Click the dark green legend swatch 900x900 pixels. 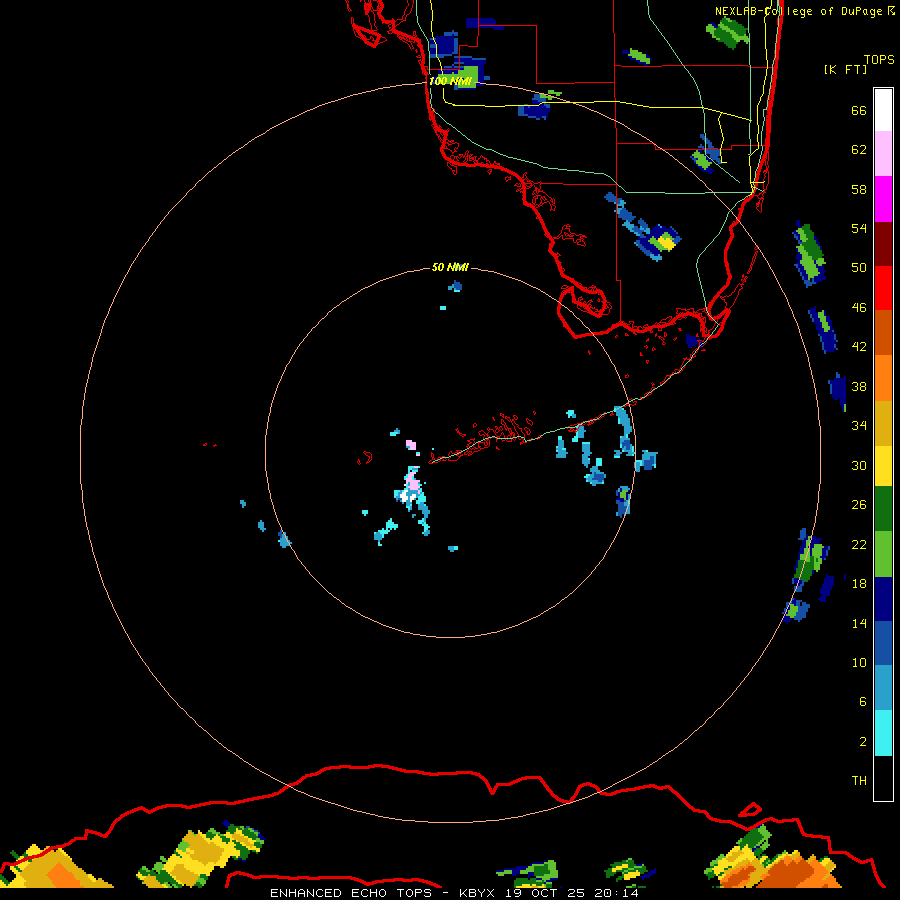click(x=883, y=509)
